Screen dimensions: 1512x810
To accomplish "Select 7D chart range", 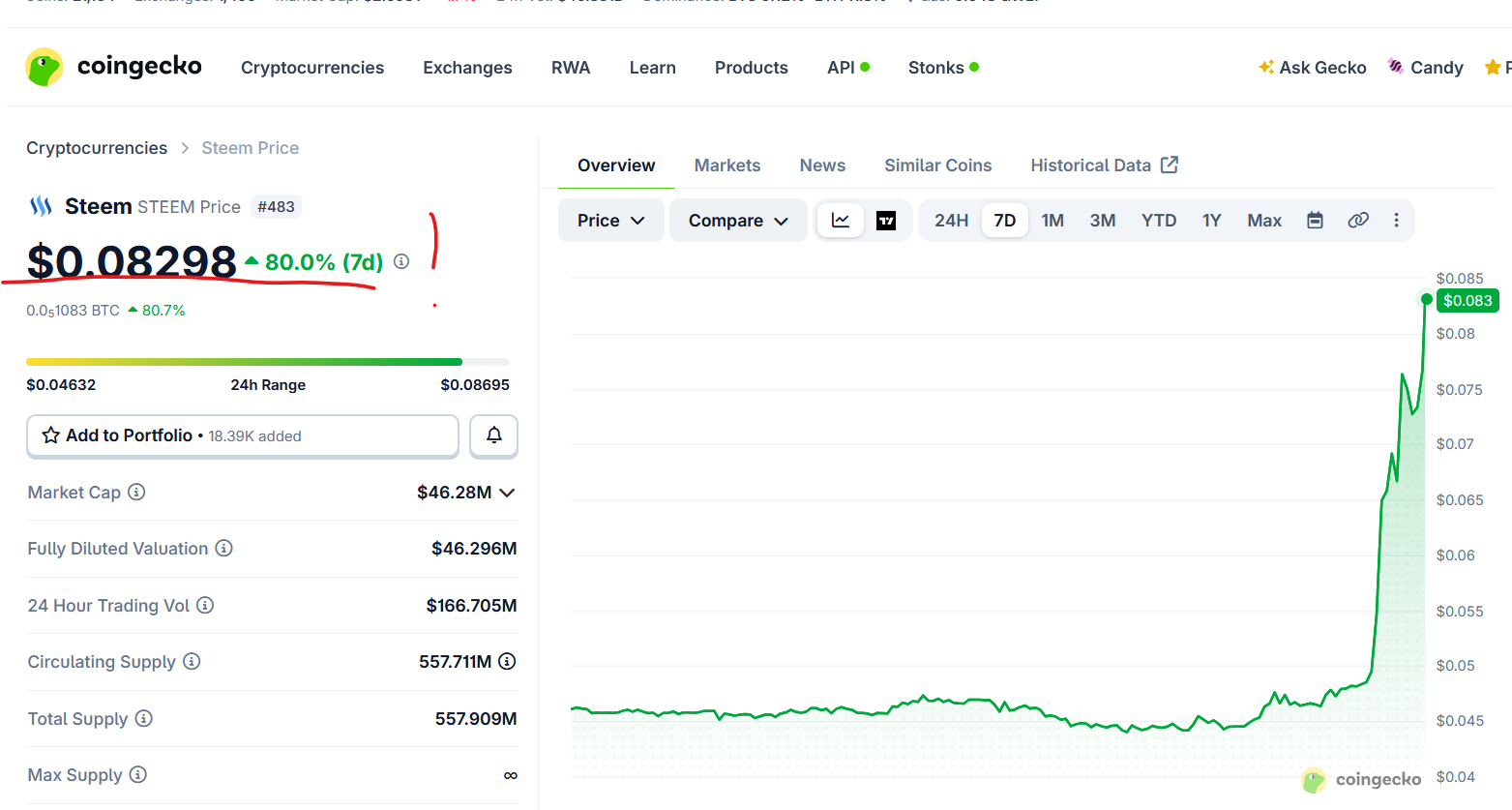I will point(1005,221).
